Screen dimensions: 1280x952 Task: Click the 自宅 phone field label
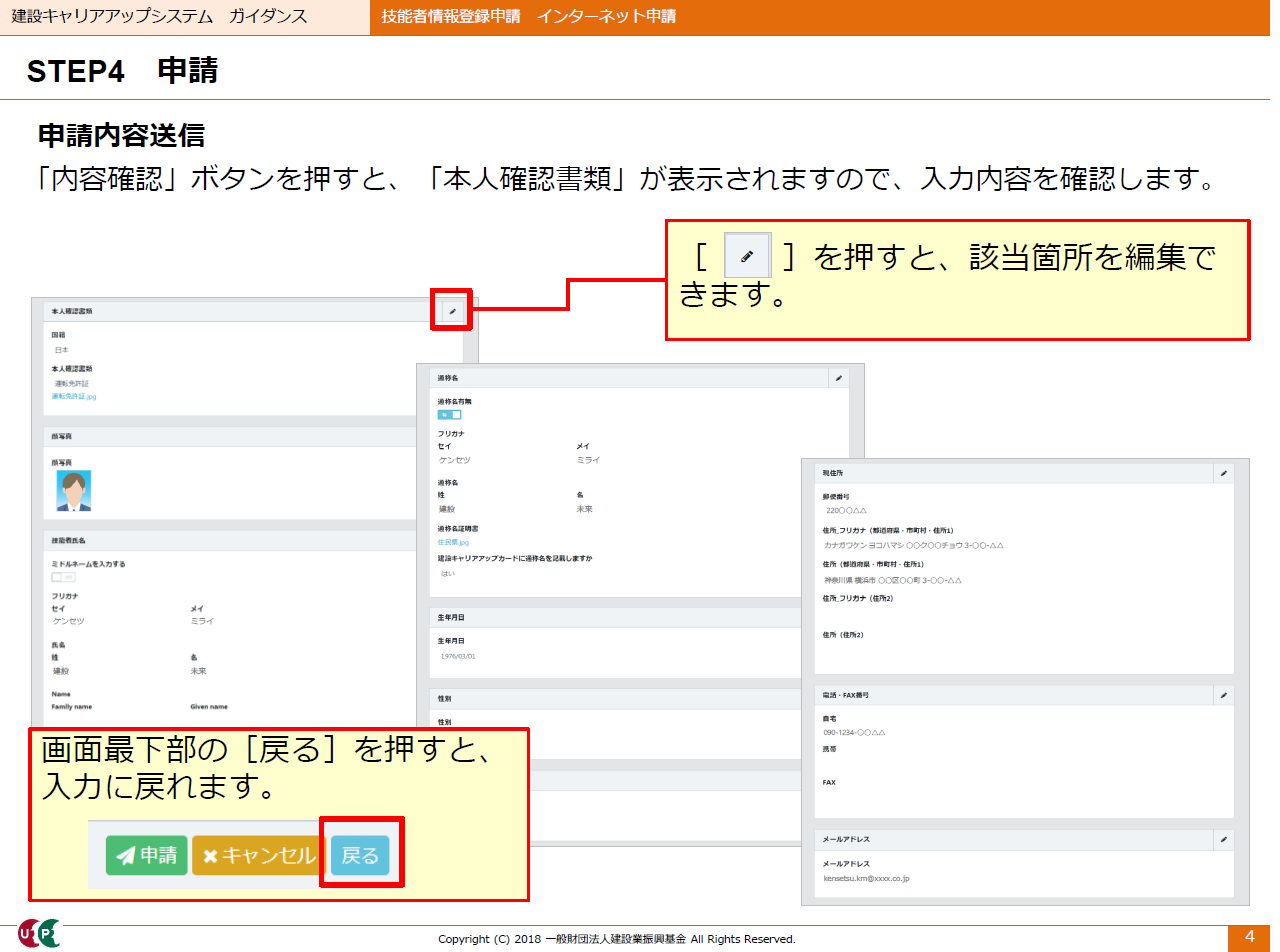click(x=829, y=718)
